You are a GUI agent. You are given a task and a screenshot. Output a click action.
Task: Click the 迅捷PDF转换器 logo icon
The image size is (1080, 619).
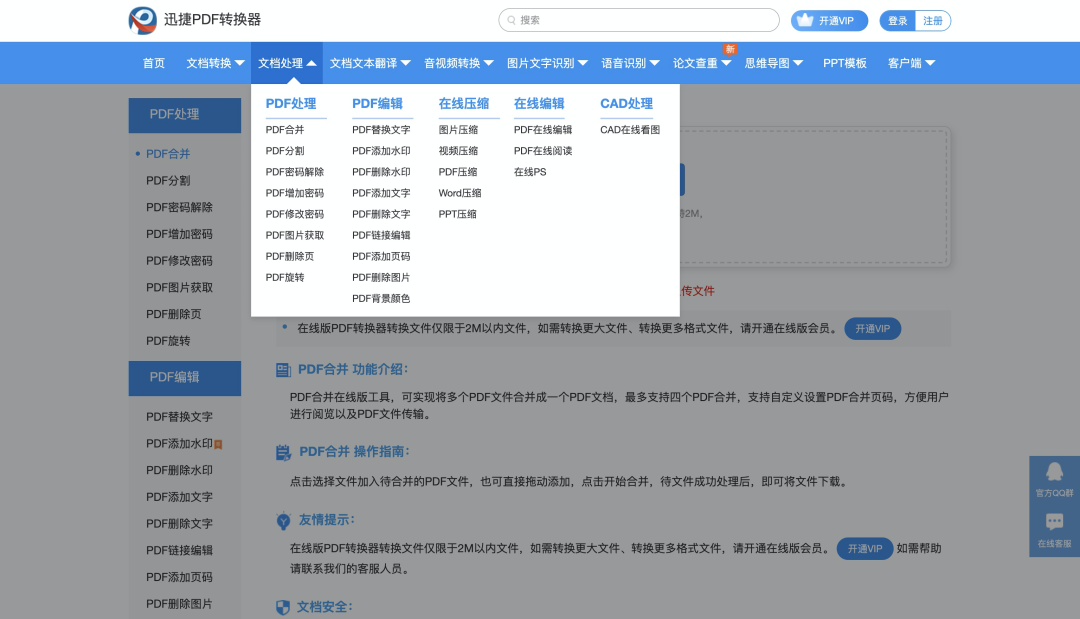143,20
